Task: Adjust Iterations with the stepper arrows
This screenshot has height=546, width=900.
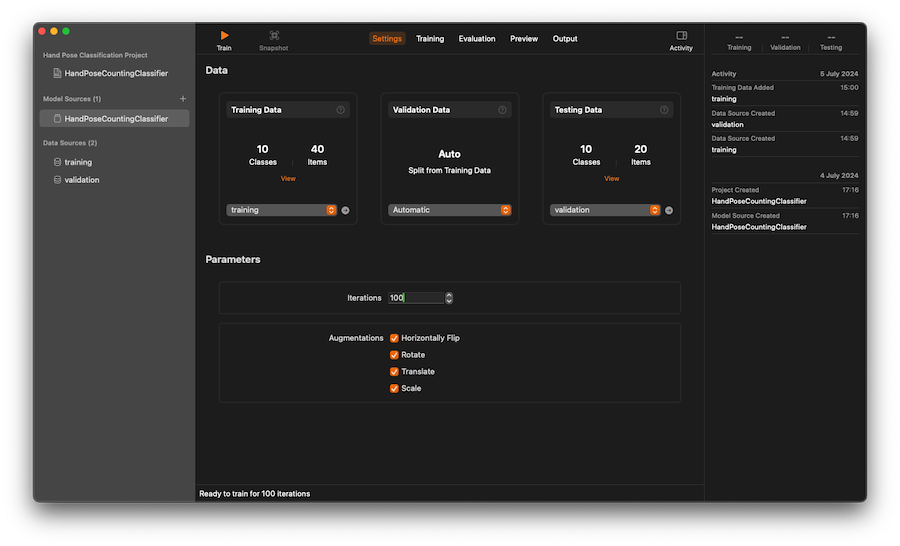Action: 449,298
